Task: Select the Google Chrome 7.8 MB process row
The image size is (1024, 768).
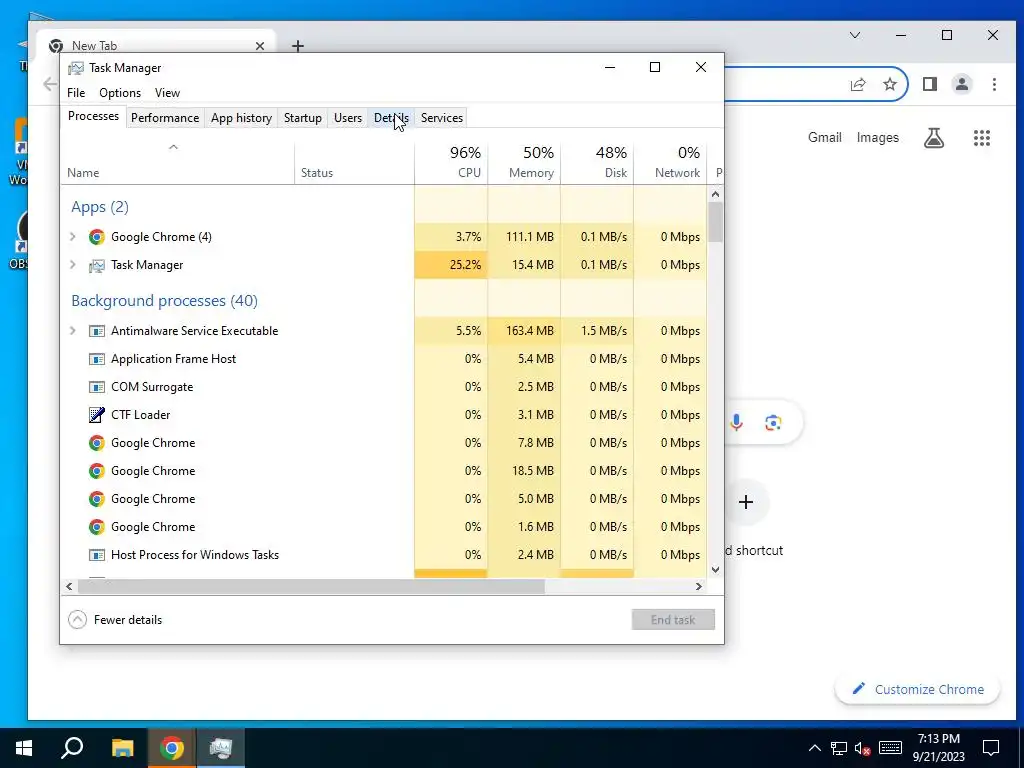Action: (x=384, y=443)
